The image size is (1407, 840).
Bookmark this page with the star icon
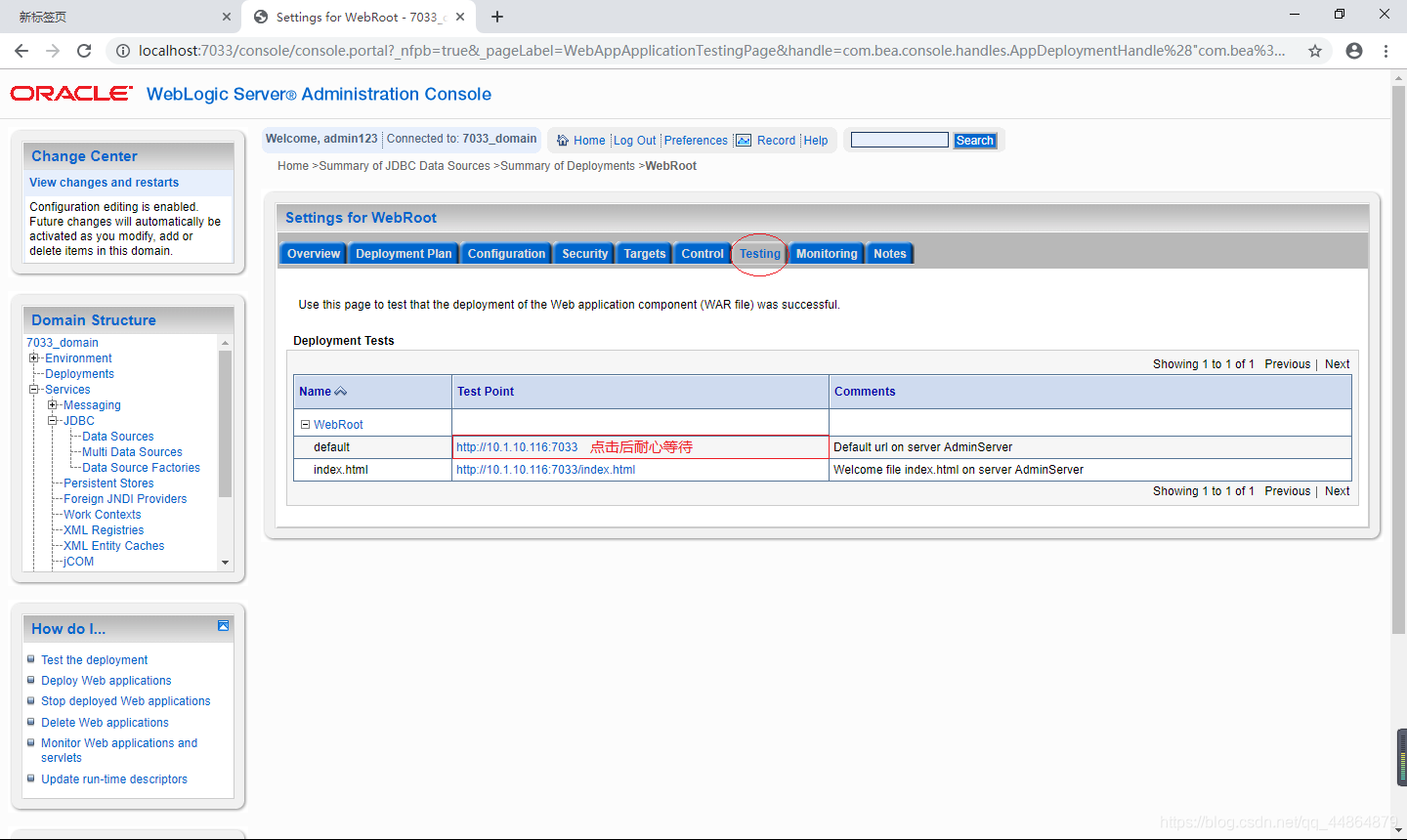(1315, 51)
